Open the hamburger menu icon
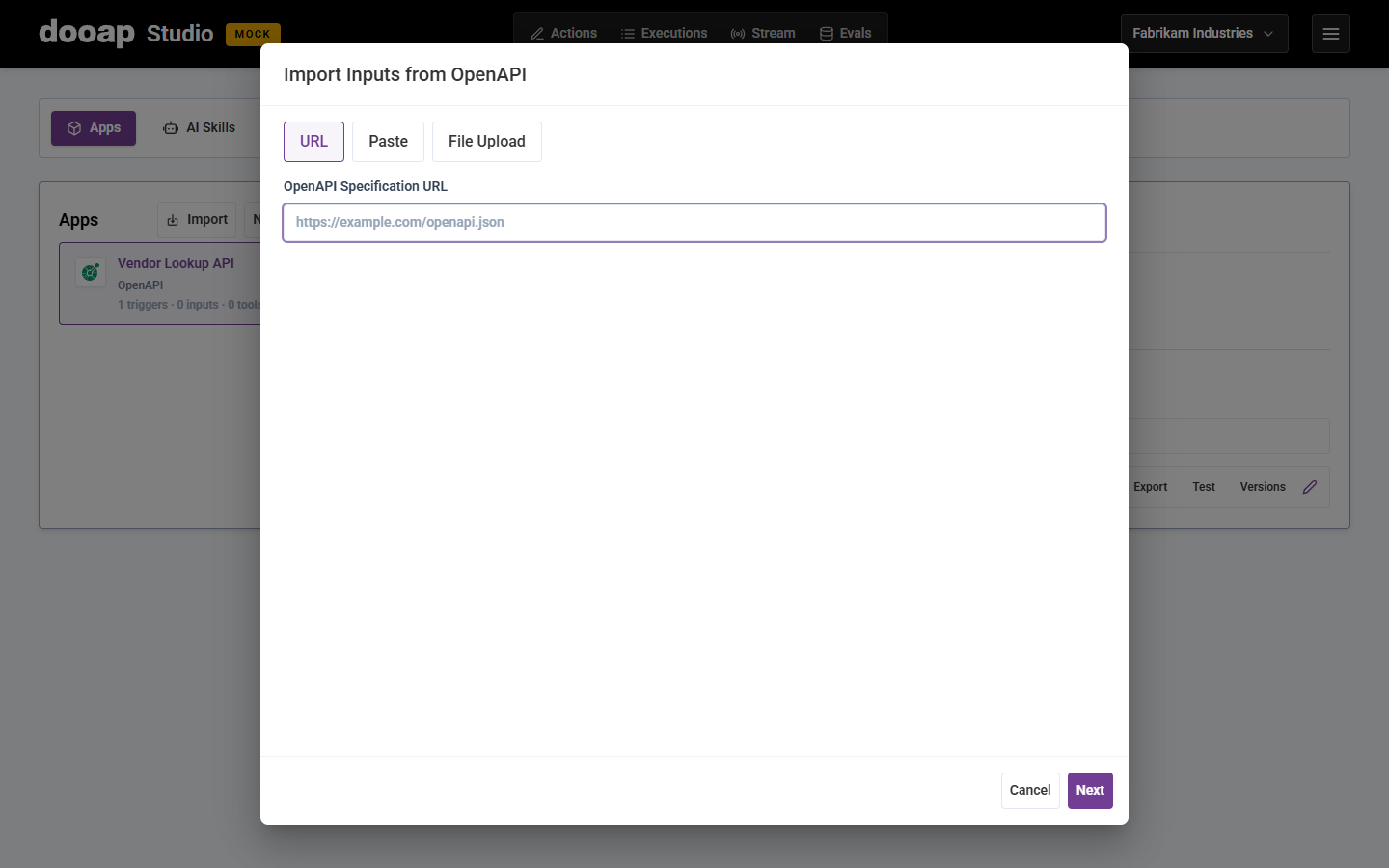The image size is (1389, 868). pos(1331,34)
